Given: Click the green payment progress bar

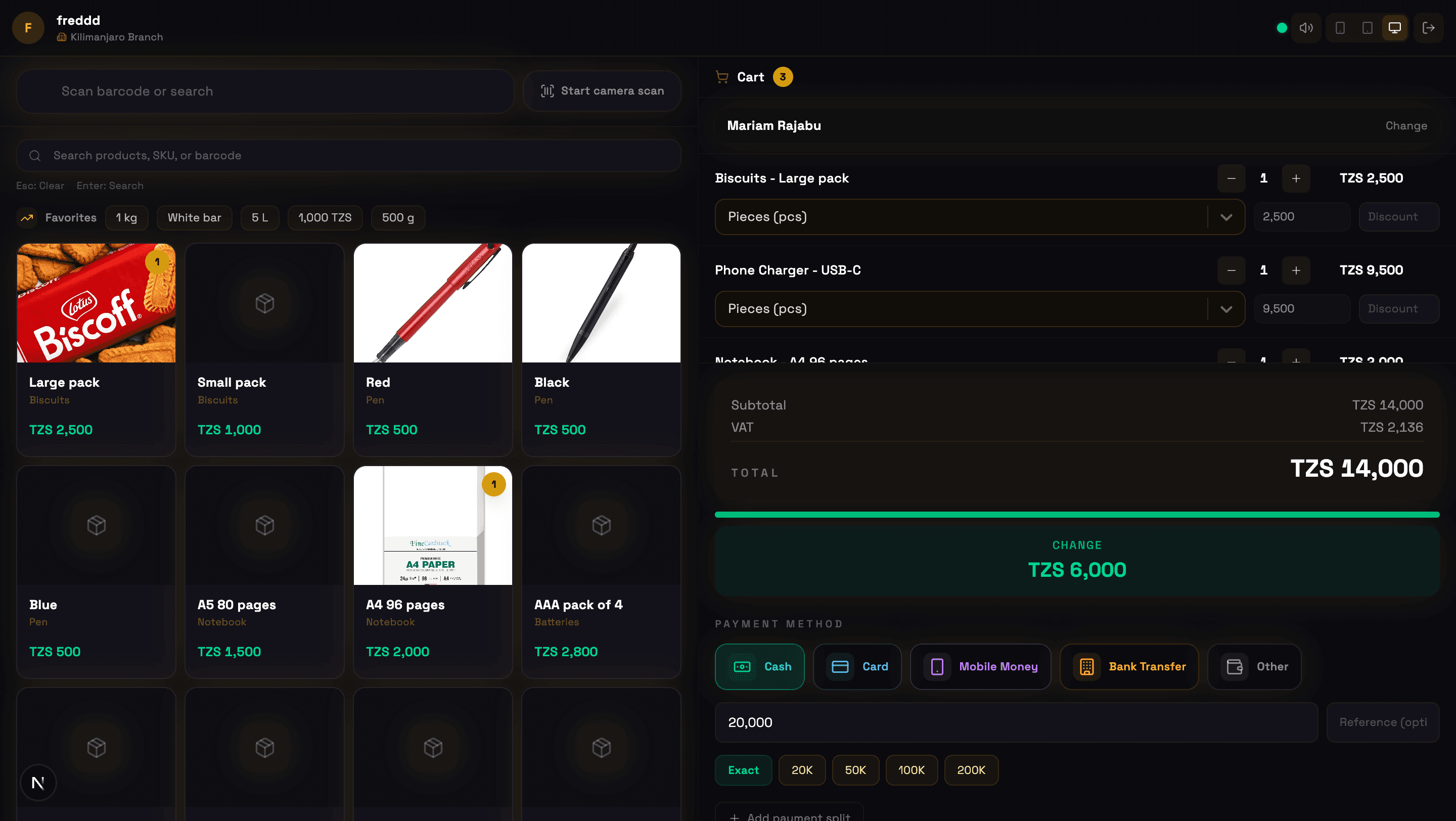Looking at the screenshot, I should (x=1077, y=515).
